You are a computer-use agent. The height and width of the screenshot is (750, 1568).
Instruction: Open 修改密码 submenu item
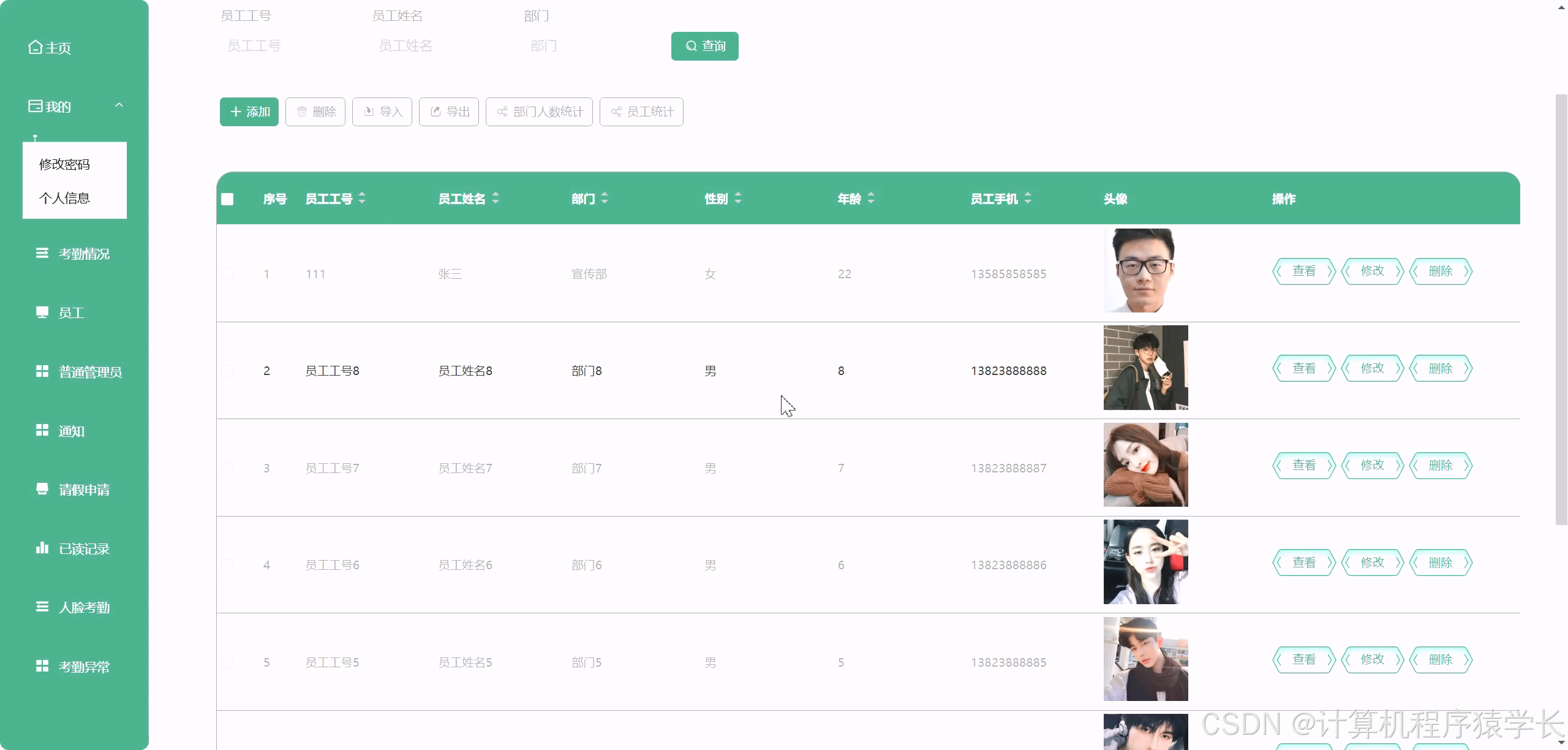[64, 164]
